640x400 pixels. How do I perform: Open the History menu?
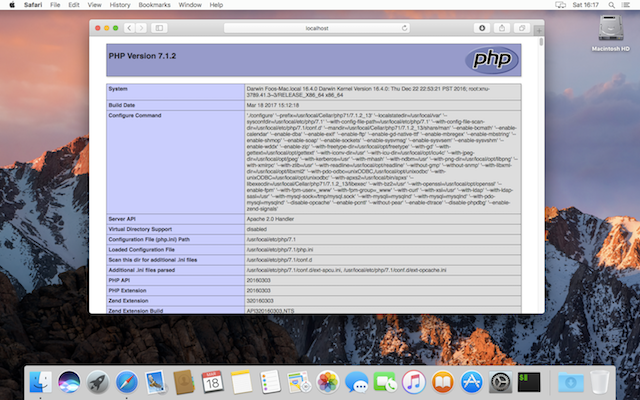(x=120, y=5)
